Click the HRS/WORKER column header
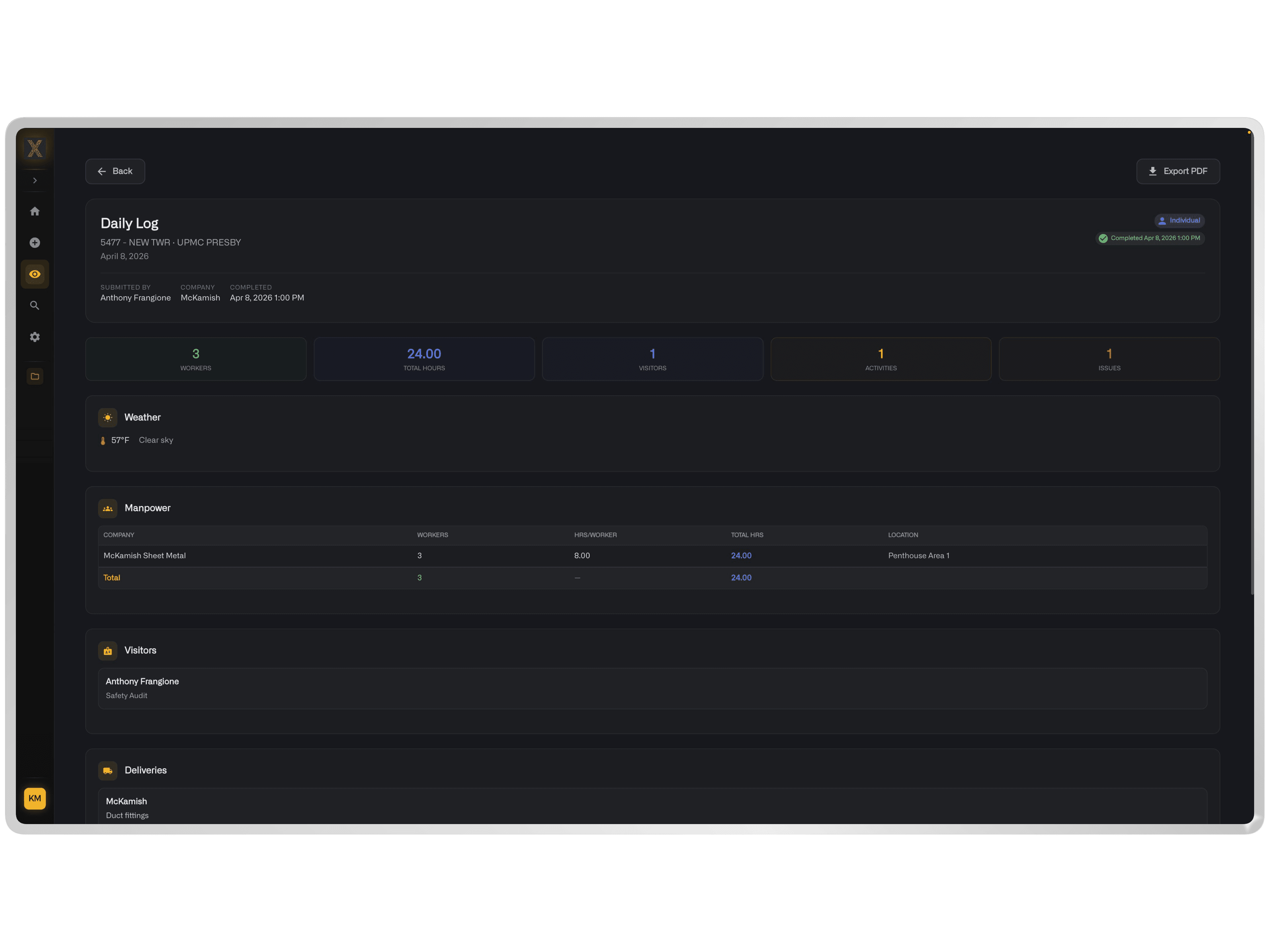1270x952 pixels. pyautogui.click(x=595, y=535)
